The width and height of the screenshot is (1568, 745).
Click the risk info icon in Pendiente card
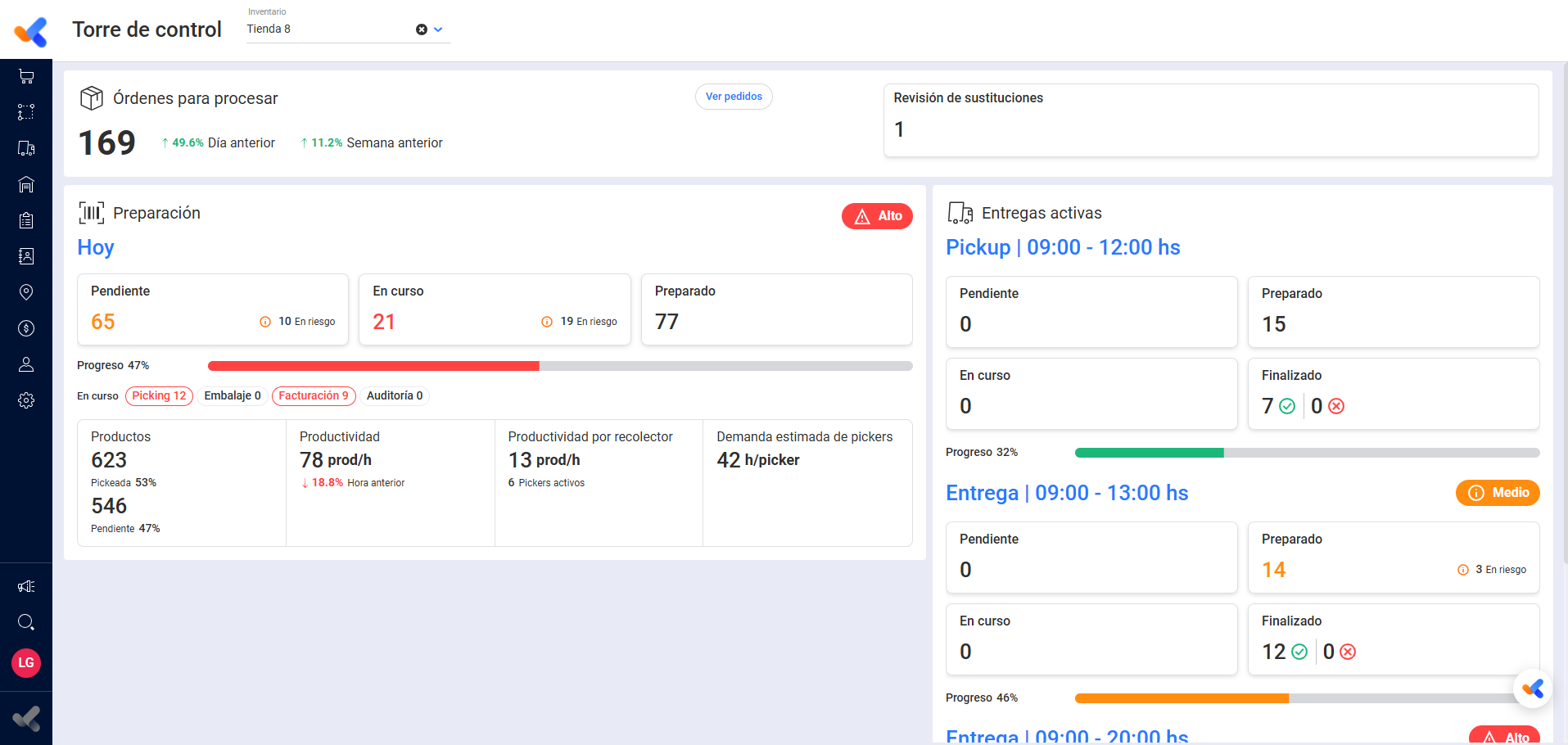point(265,322)
